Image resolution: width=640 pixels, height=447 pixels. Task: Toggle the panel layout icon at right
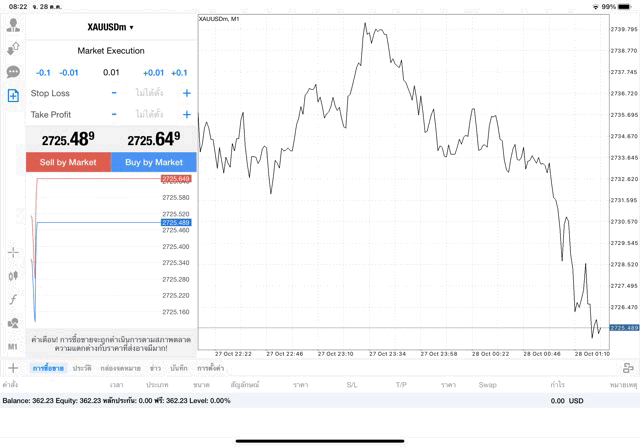[628, 368]
